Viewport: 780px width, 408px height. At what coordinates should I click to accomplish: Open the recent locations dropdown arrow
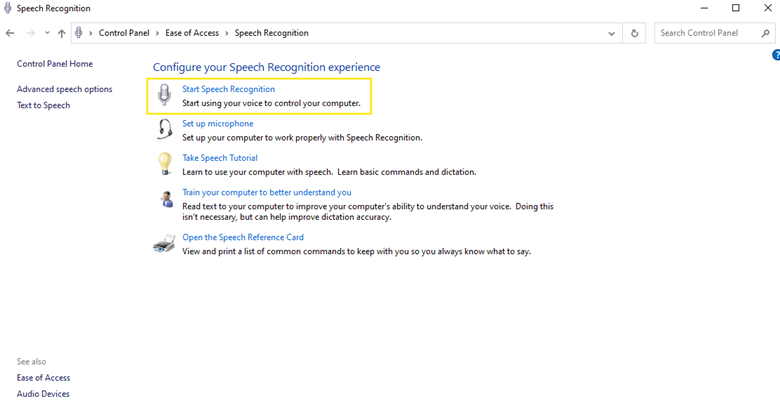(47, 33)
